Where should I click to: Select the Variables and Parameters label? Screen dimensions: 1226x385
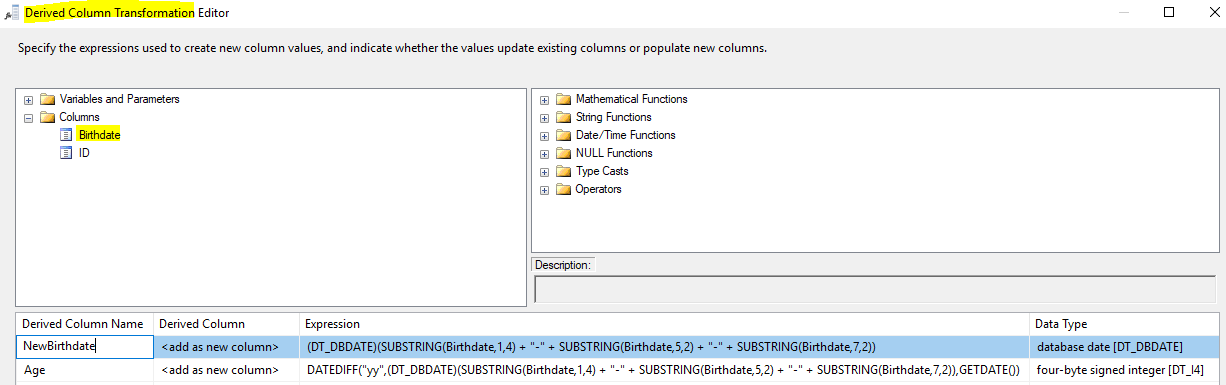pyautogui.click(x=120, y=100)
